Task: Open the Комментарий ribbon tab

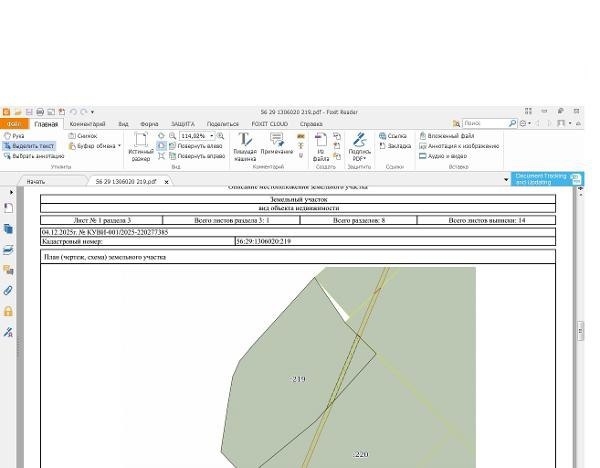Action: (x=87, y=124)
